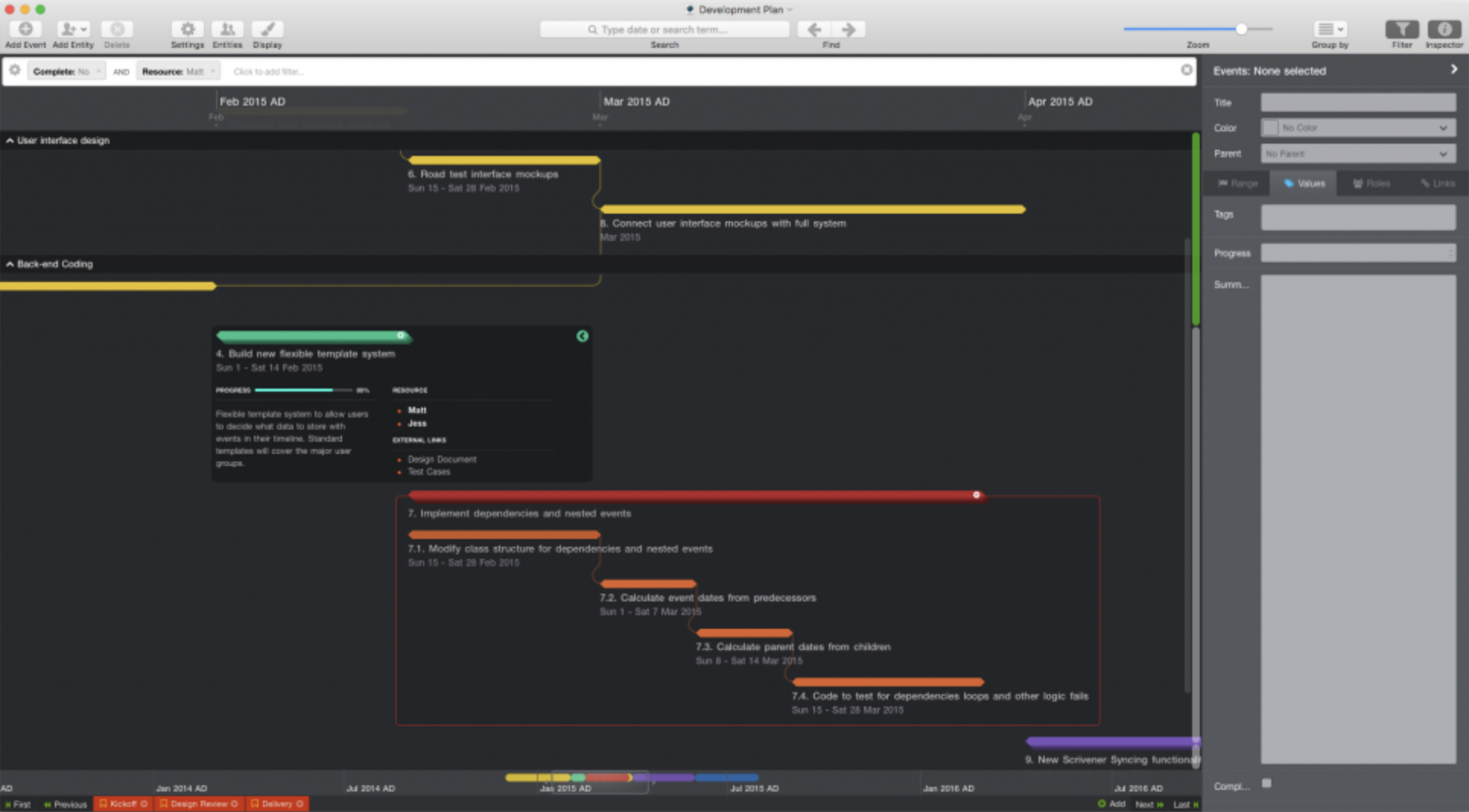This screenshot has width=1469, height=812.
Task: Select the red Implement dependencies event bar
Action: pos(696,496)
